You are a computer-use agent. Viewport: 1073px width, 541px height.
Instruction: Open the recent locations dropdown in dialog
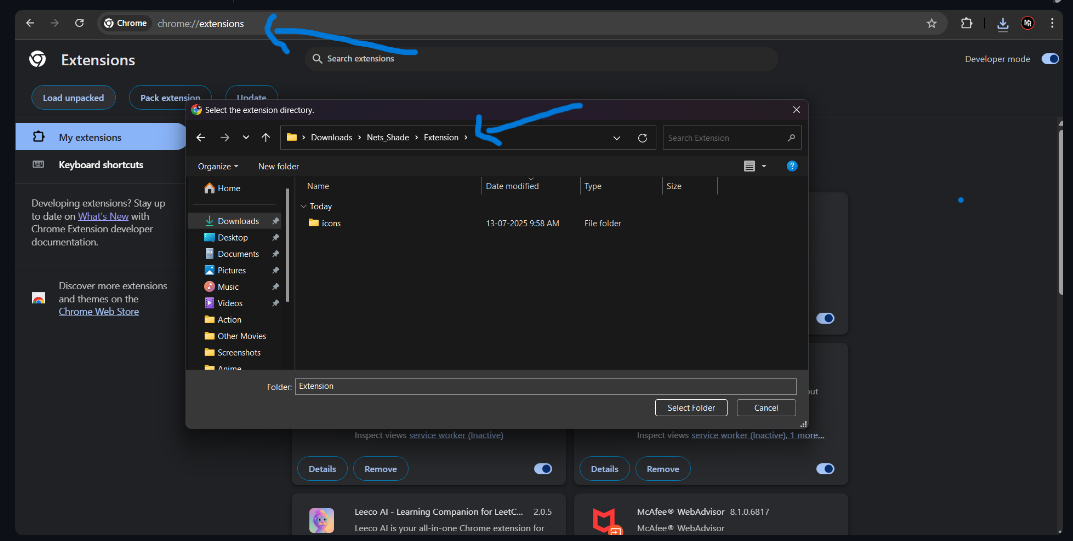click(x=246, y=137)
